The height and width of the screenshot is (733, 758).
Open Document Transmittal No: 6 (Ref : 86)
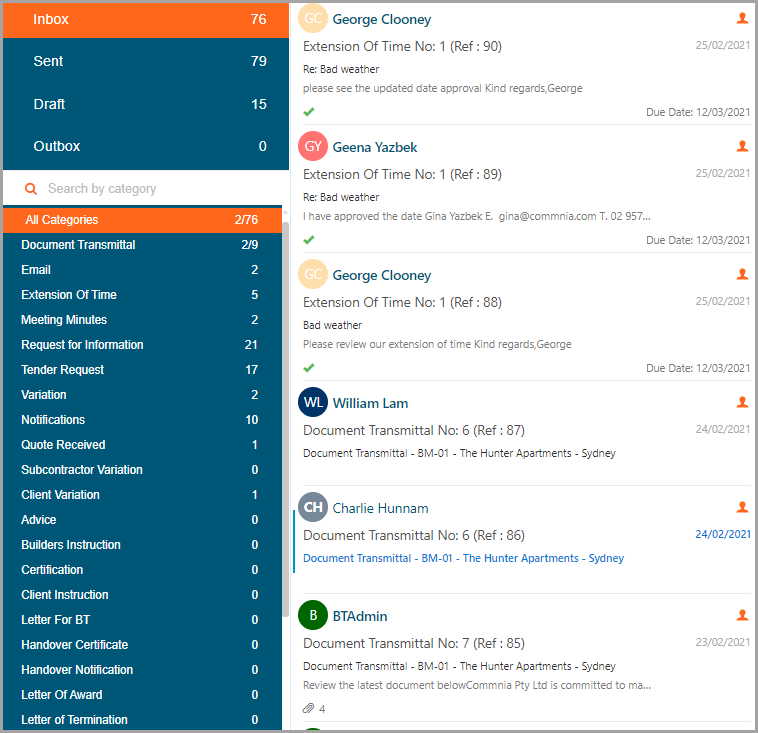[x=414, y=535]
